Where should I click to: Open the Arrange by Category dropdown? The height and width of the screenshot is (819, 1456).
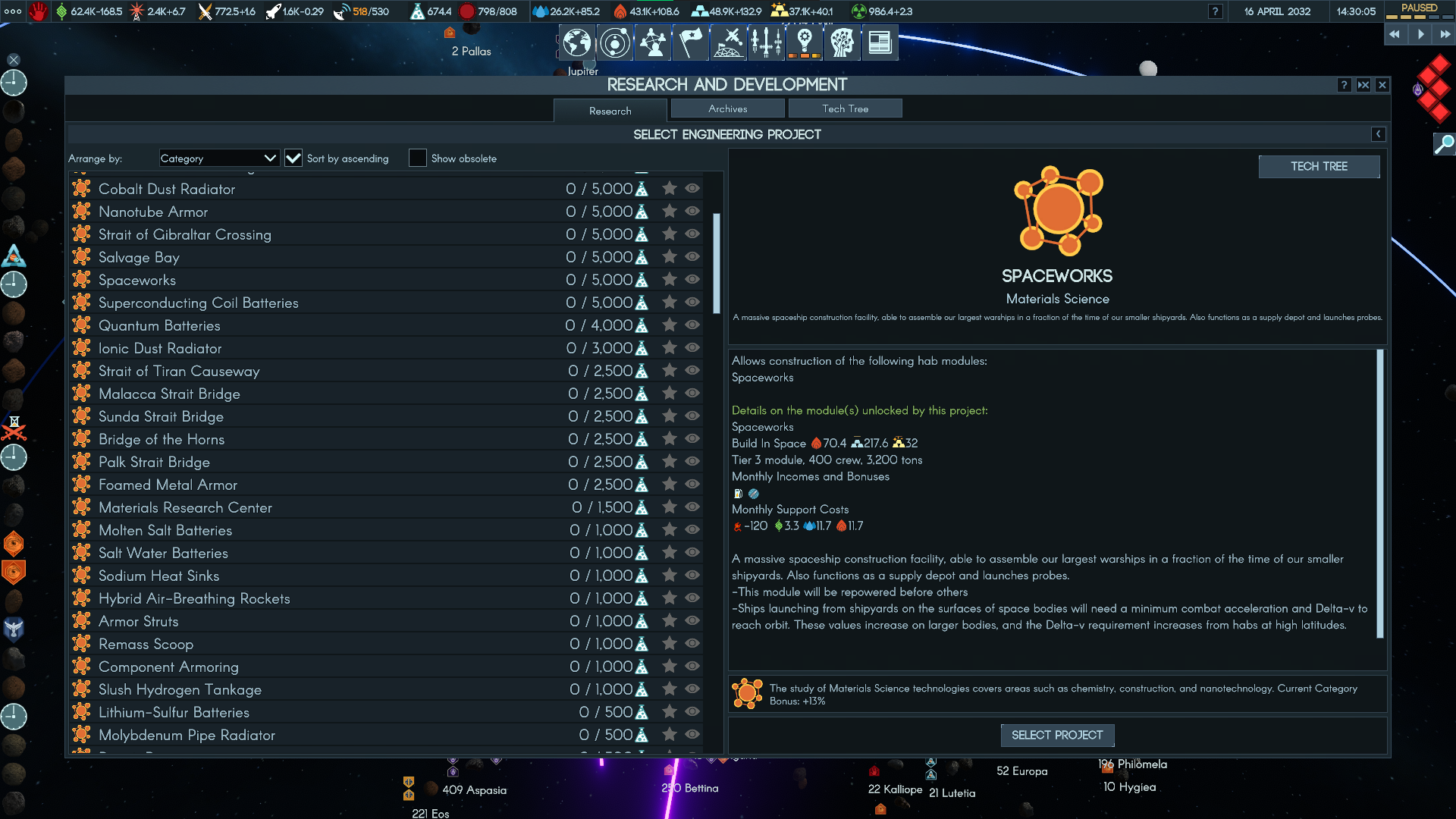[x=218, y=158]
